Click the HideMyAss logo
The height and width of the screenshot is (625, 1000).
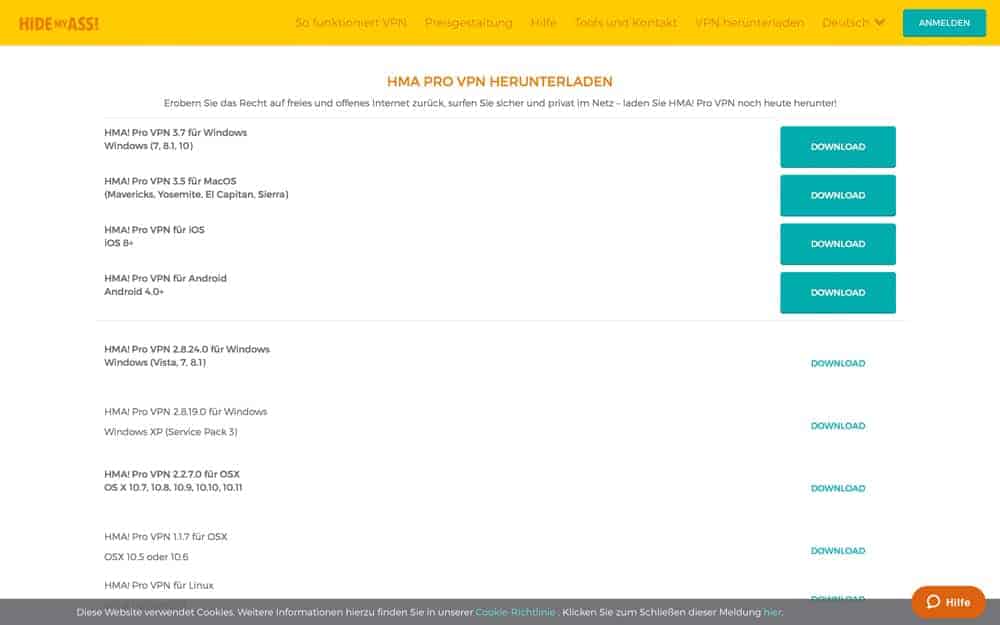point(59,24)
